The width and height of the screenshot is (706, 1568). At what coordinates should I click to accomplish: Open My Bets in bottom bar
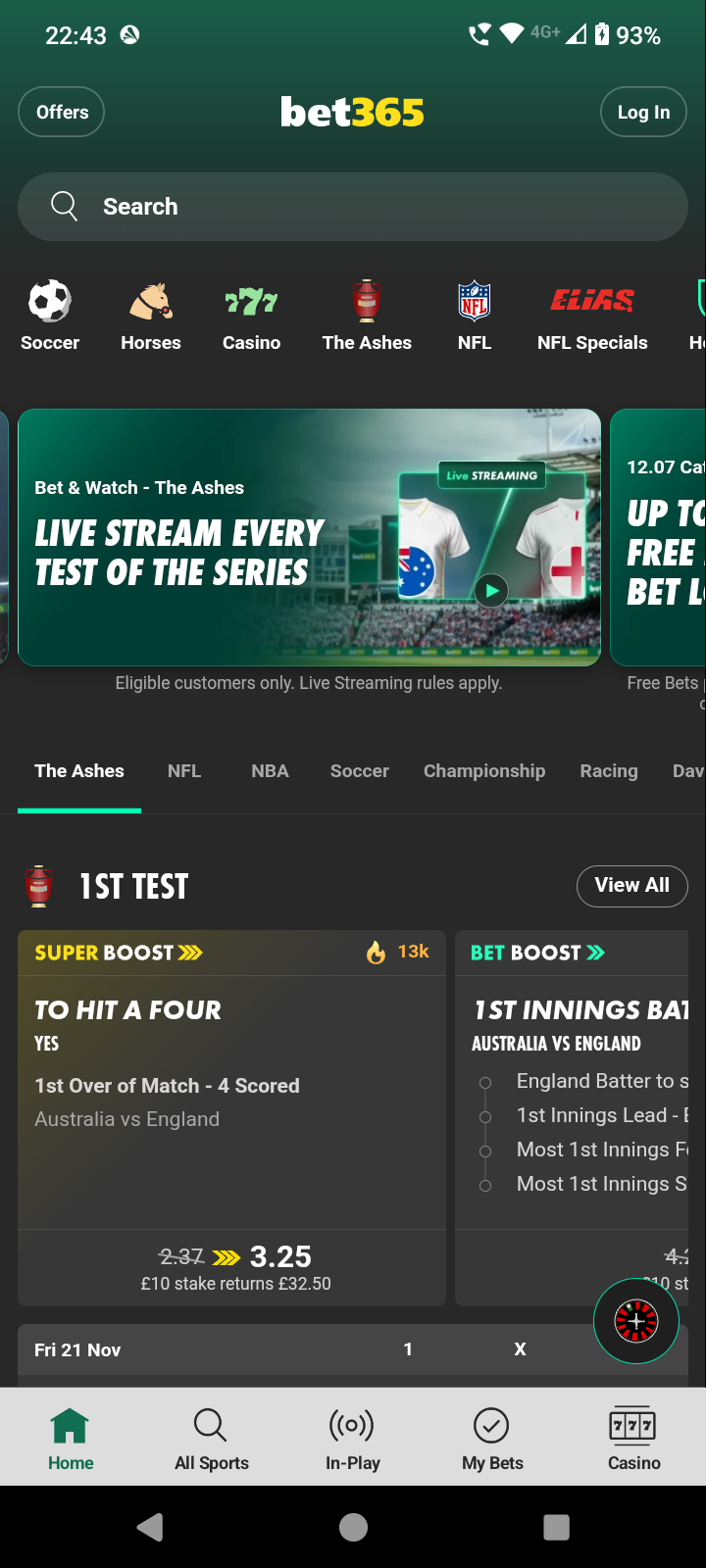coord(492,1439)
